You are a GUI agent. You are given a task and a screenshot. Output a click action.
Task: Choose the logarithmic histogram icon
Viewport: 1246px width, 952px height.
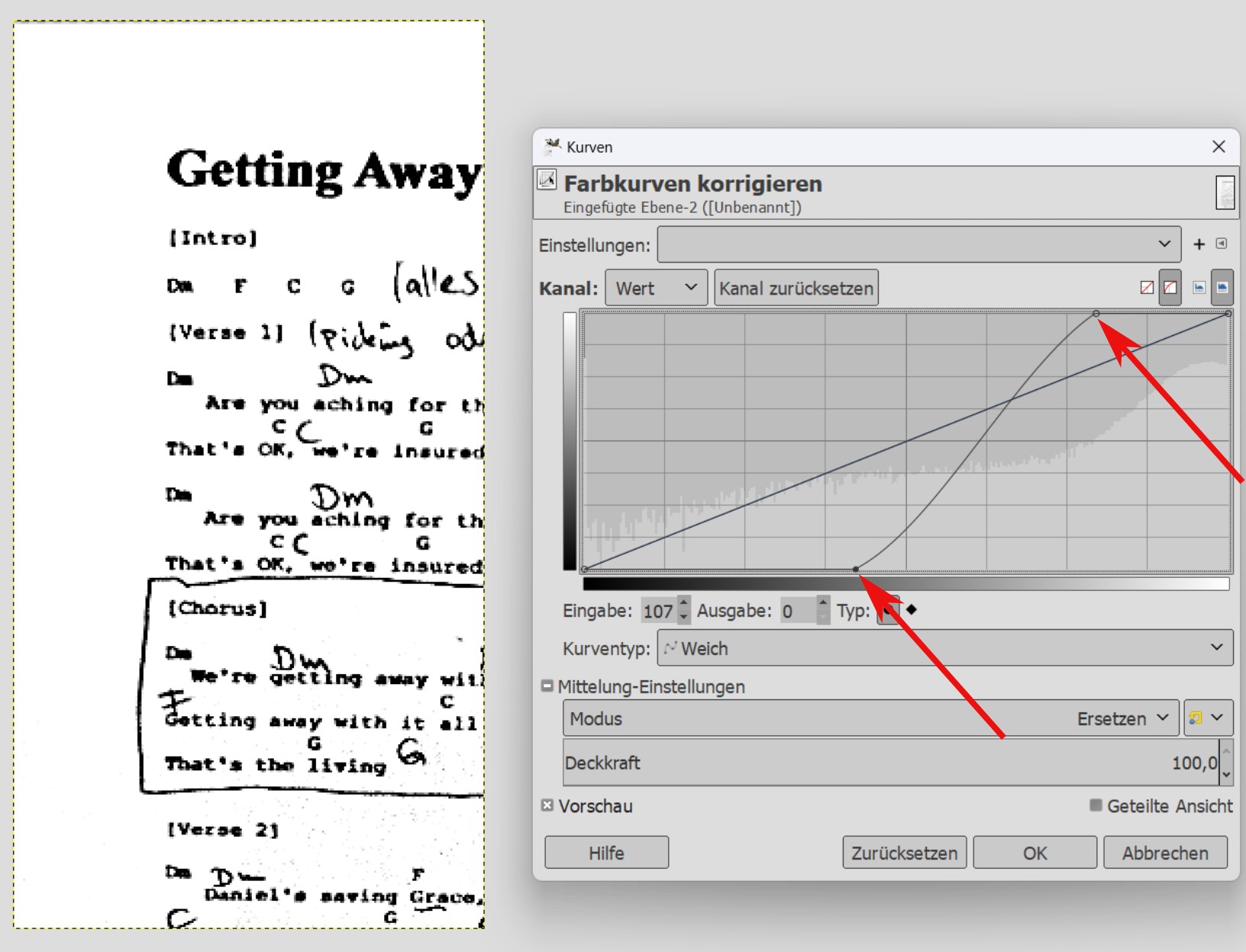(x=1222, y=288)
